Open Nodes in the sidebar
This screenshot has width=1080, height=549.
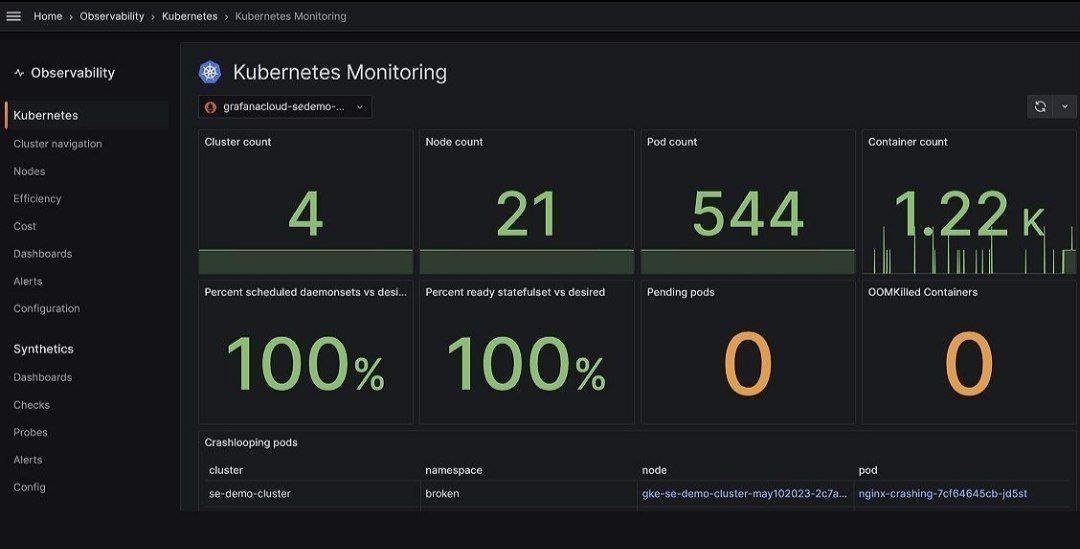coord(29,171)
